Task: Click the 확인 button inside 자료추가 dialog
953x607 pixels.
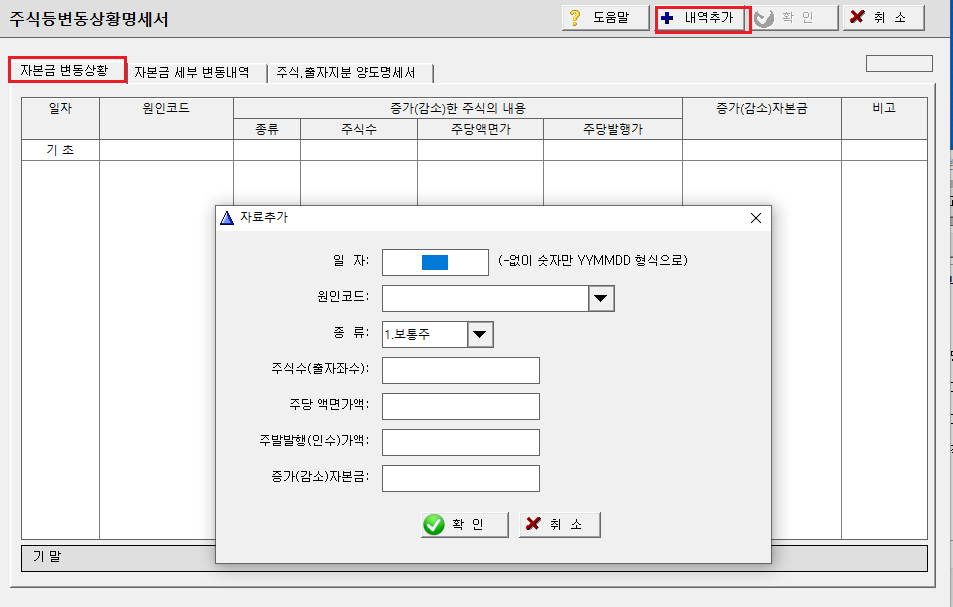Action: click(x=463, y=524)
